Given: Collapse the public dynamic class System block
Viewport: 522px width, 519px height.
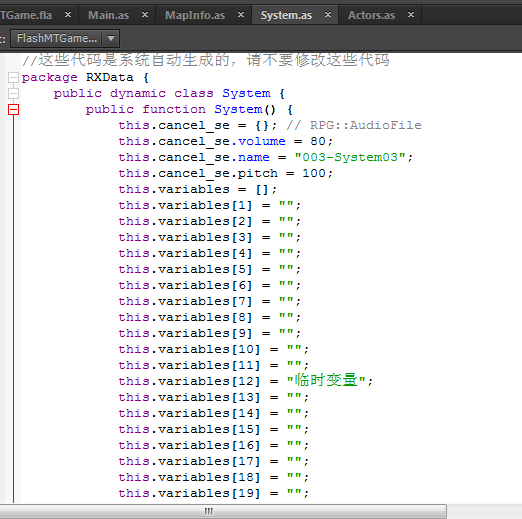Looking at the screenshot, I should click(13, 93).
